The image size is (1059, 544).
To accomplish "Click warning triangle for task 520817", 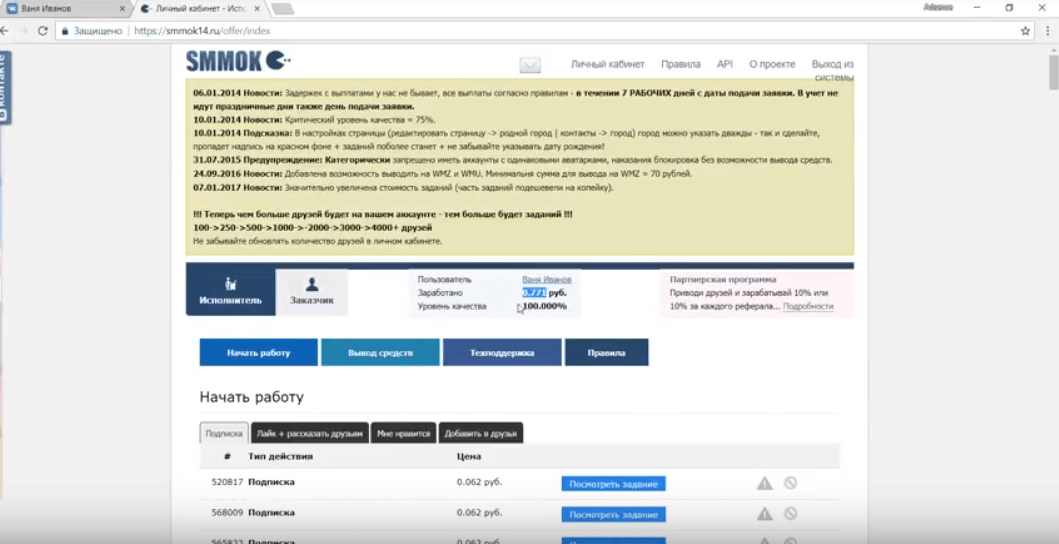I will pos(765,483).
